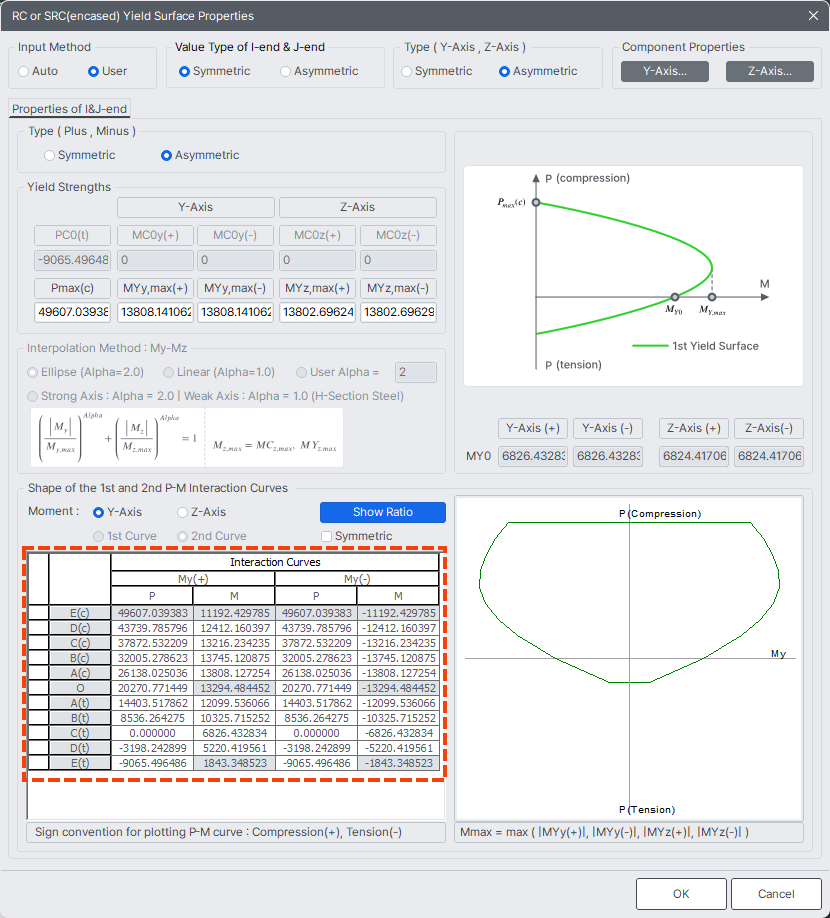Select the E(t) row header
Viewport: 830px width, 918px height.
pyautogui.click(x=80, y=763)
